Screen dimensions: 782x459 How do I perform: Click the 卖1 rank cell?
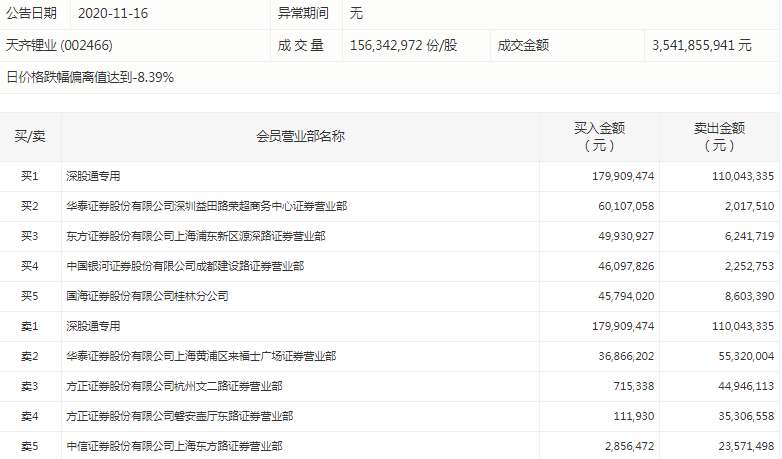[x=30, y=326]
